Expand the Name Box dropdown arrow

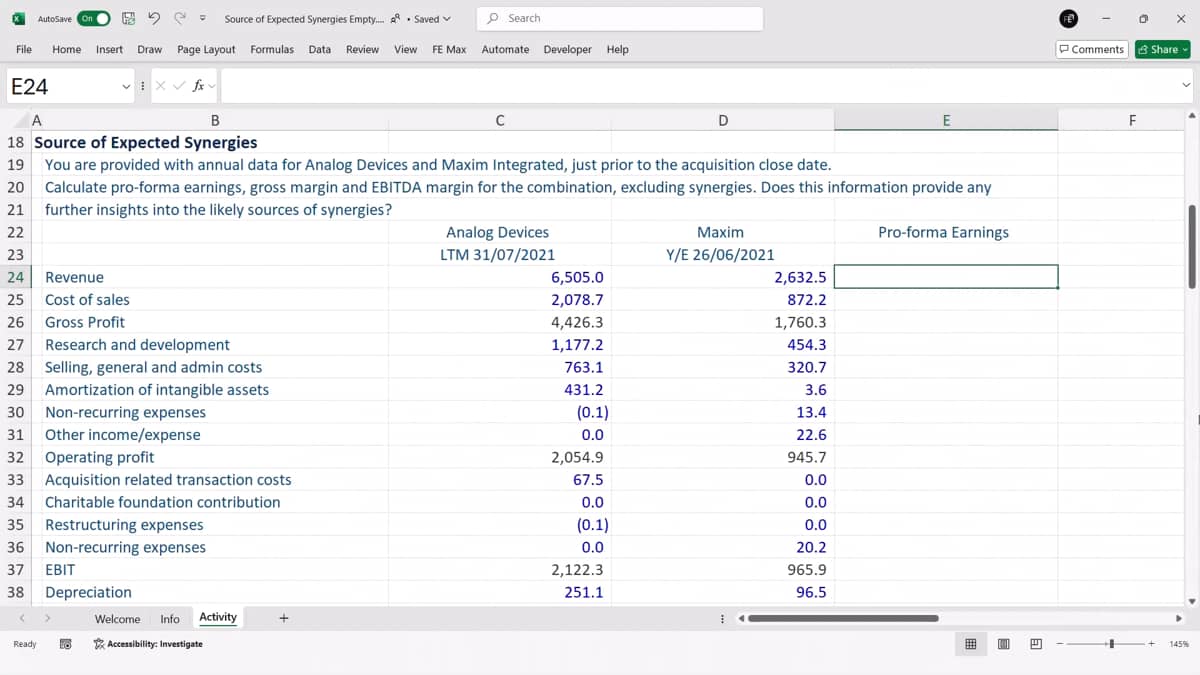[127, 86]
